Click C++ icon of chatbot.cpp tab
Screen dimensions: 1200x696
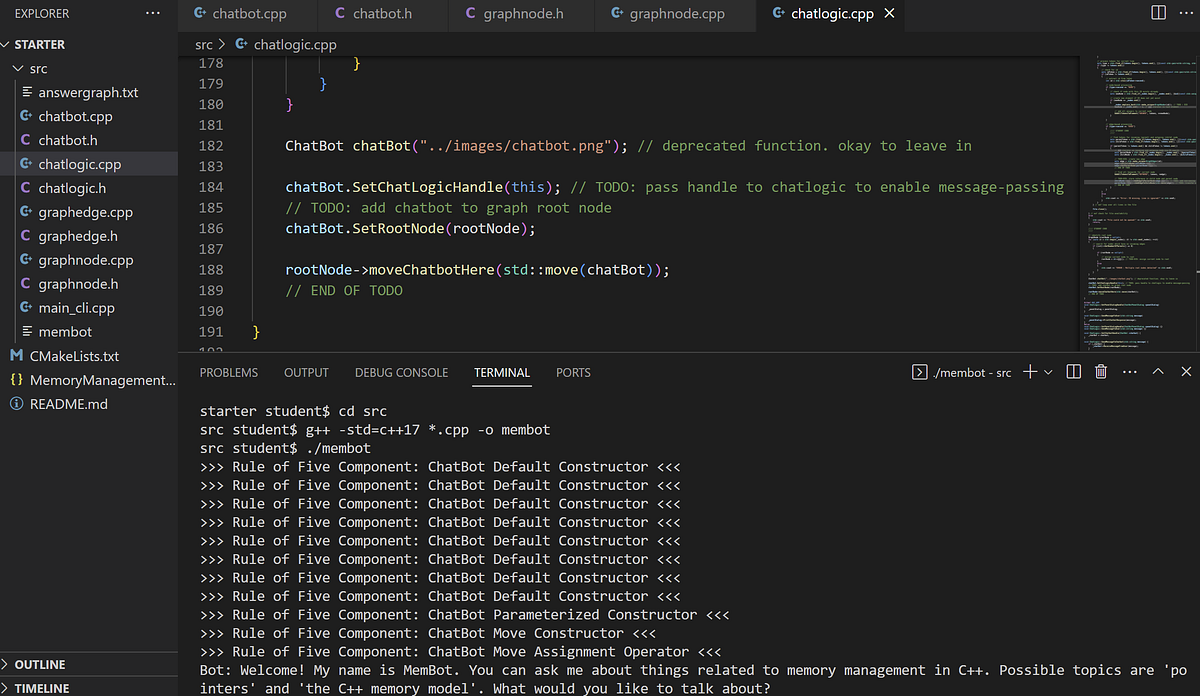[201, 14]
